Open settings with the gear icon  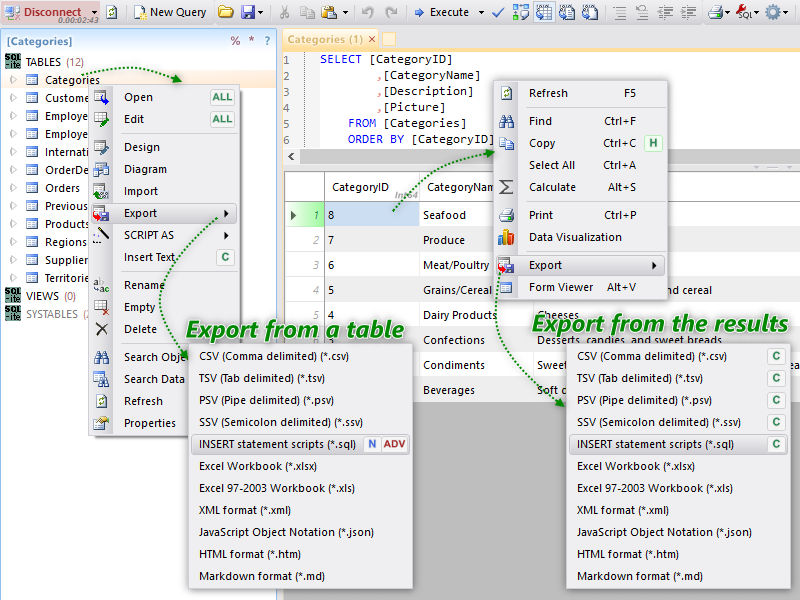(773, 12)
